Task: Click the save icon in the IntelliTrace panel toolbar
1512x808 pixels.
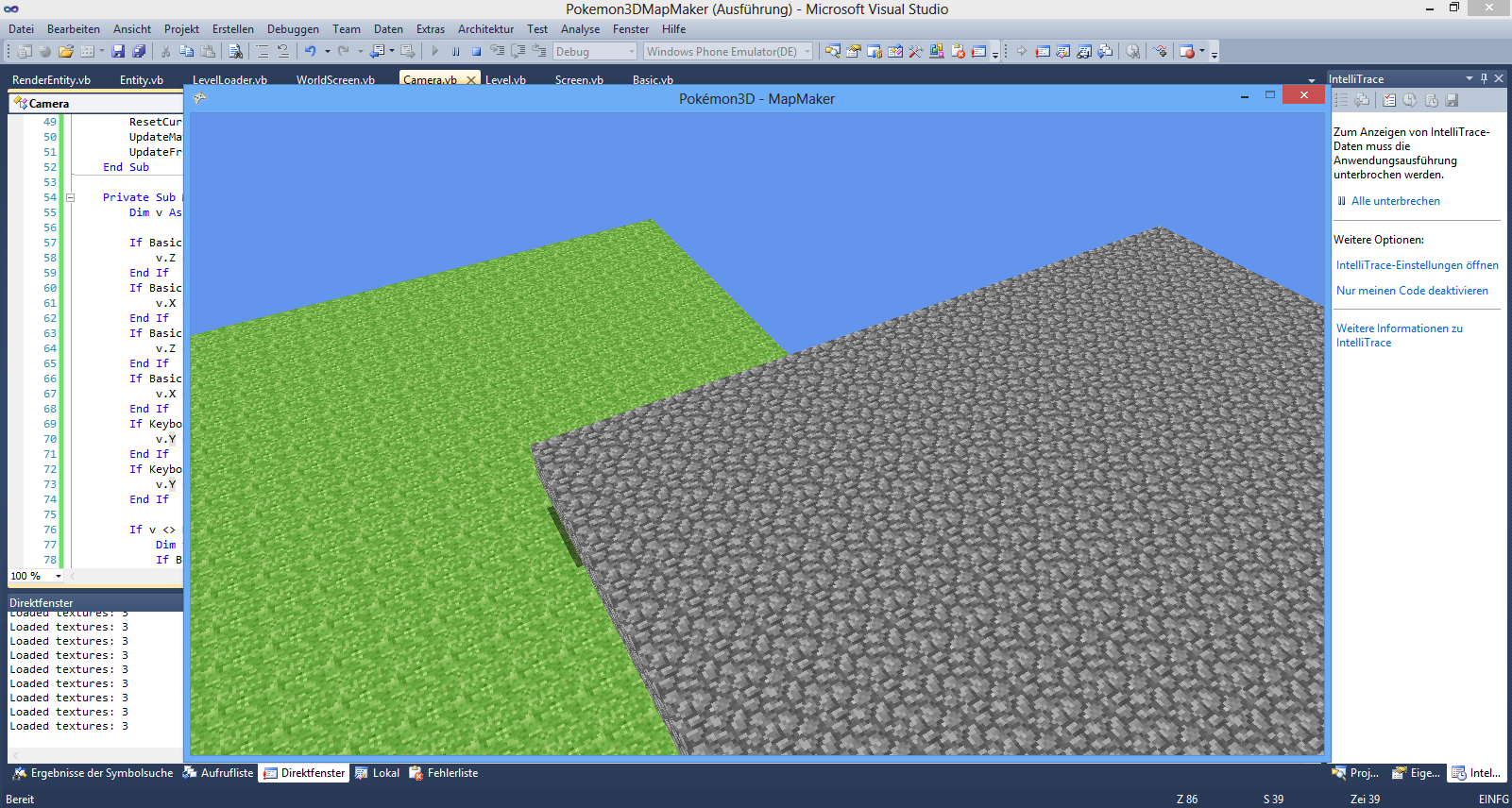Action: coord(1453,100)
